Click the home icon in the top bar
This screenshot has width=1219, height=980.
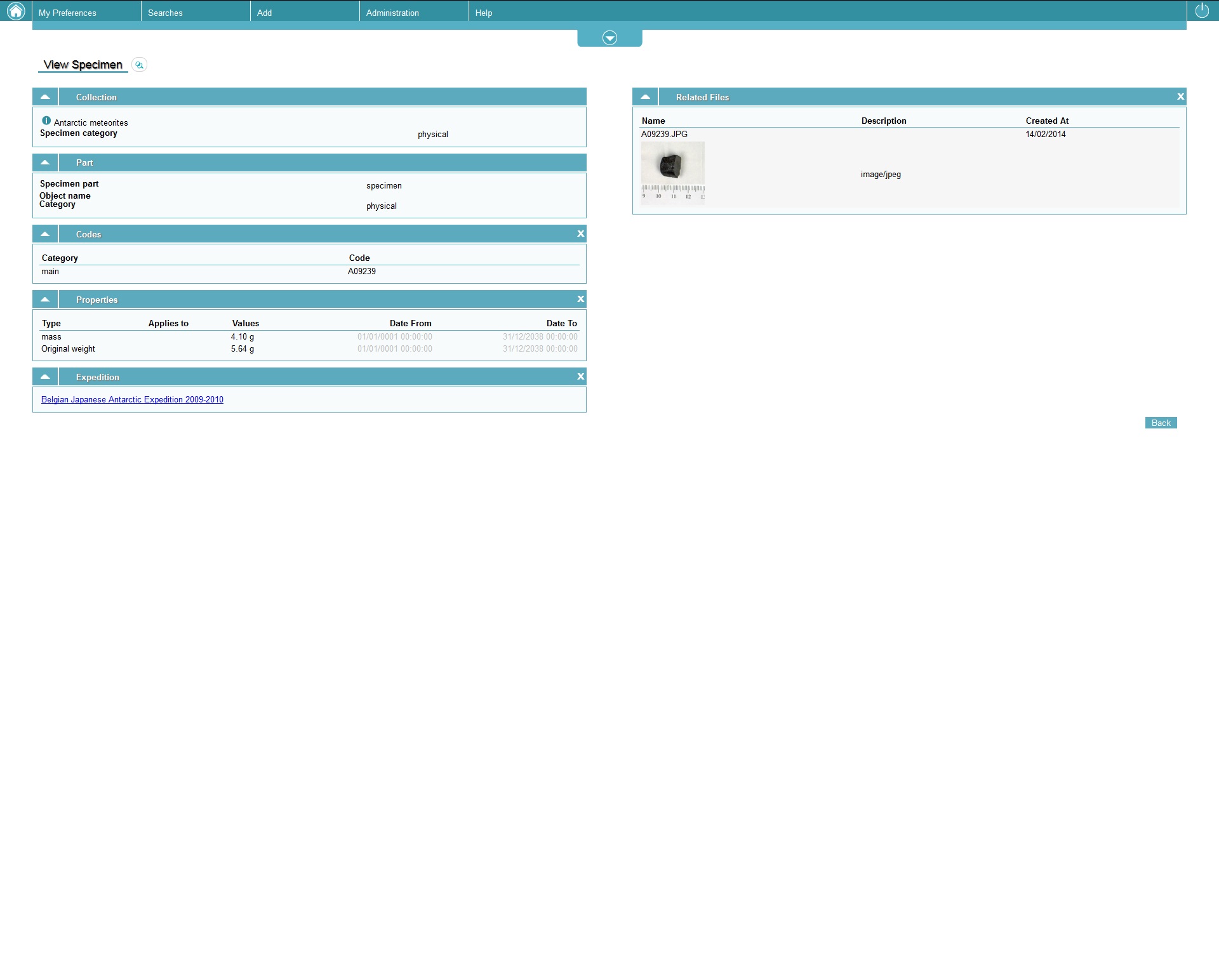(x=15, y=11)
